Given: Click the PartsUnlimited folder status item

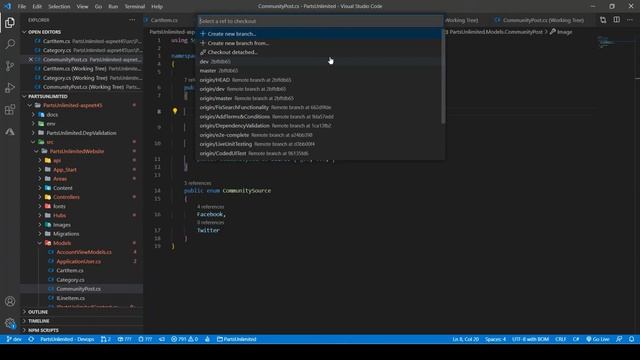Looking at the screenshot, I should click(x=237, y=339).
